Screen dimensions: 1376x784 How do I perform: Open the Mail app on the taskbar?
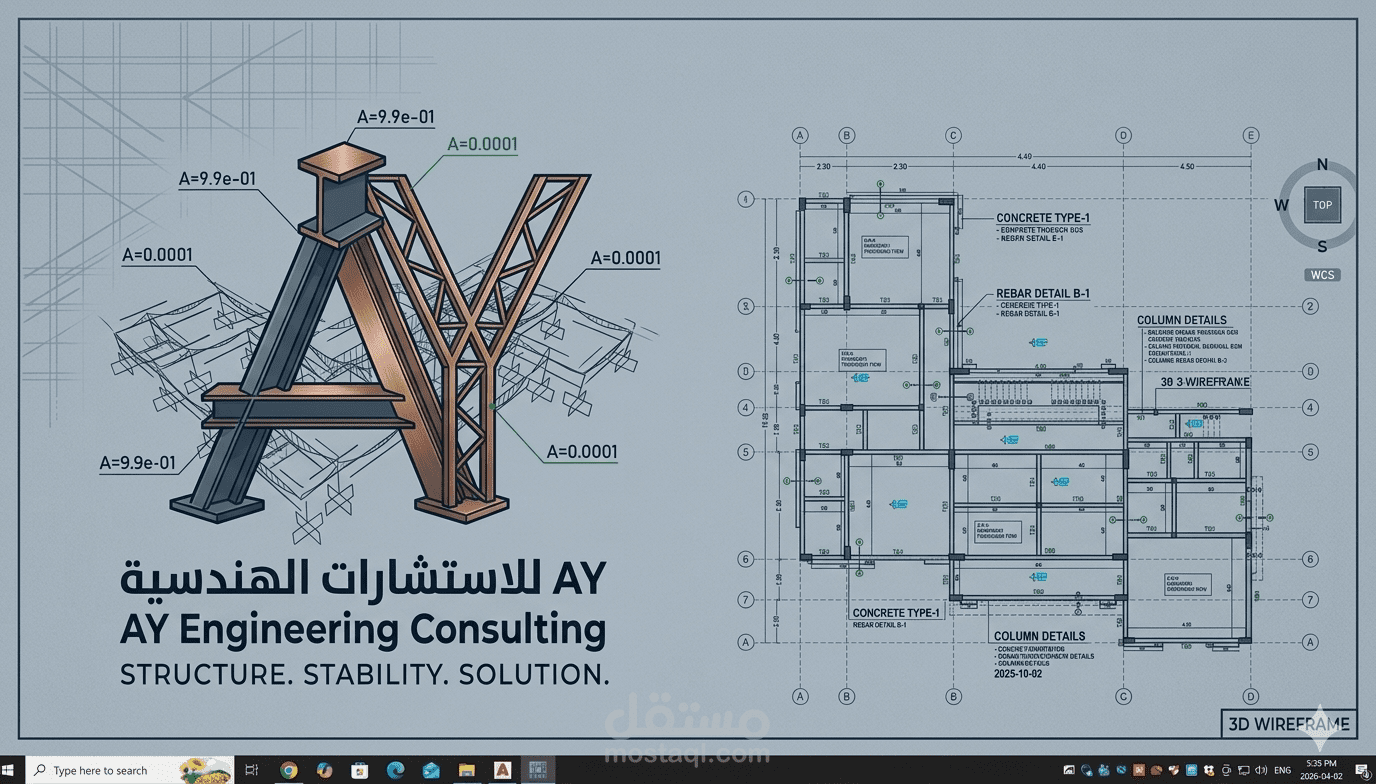pos(431,770)
